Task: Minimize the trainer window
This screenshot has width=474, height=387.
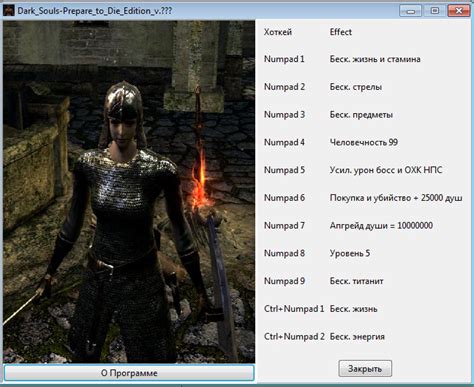Action: pyautogui.click(x=410, y=11)
